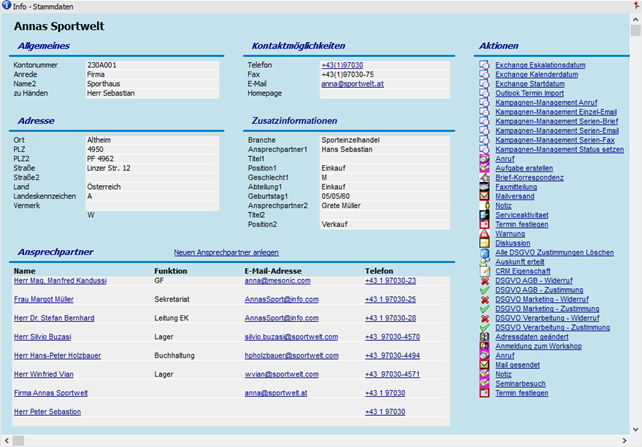Click the green check beside DSGVO Marketing - Zustimmung
The height and width of the screenshot is (447, 642).
[484, 308]
